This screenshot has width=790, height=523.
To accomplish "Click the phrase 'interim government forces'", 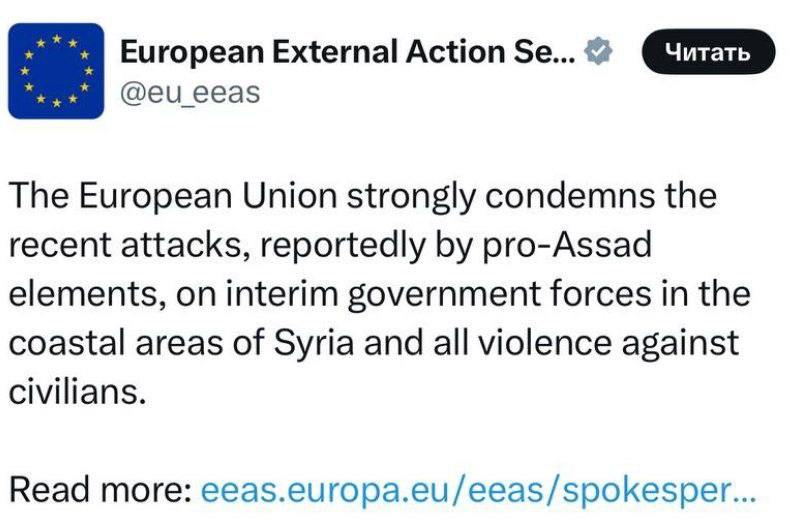I will coord(446,293).
